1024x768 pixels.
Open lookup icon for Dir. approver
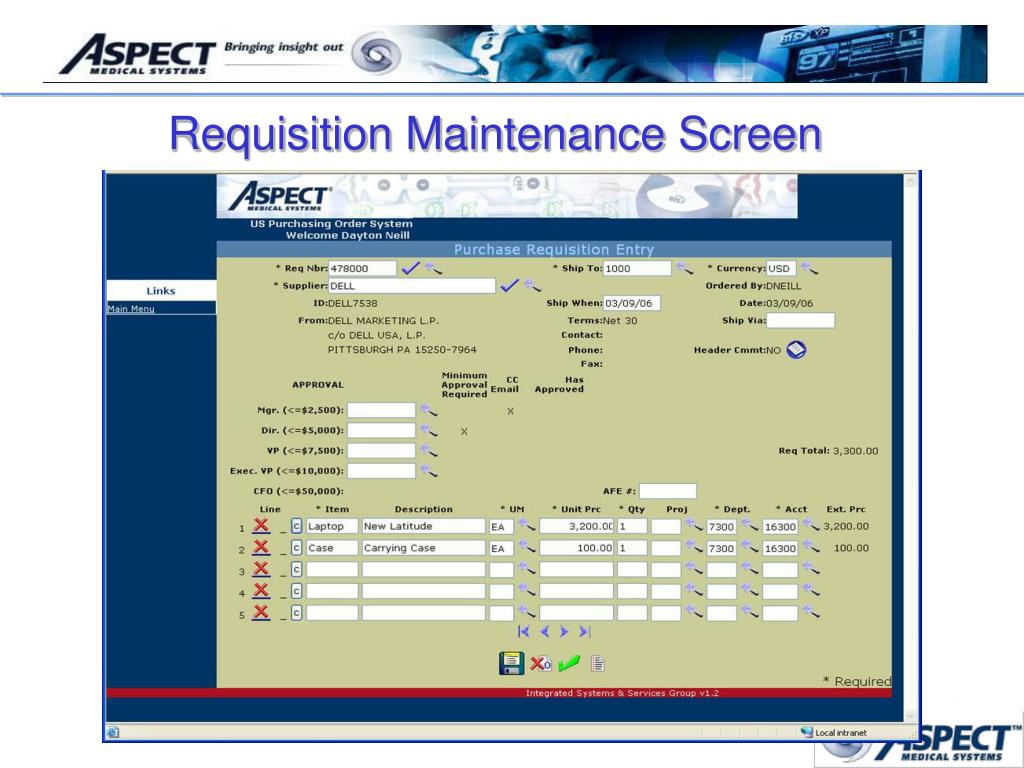coord(428,430)
